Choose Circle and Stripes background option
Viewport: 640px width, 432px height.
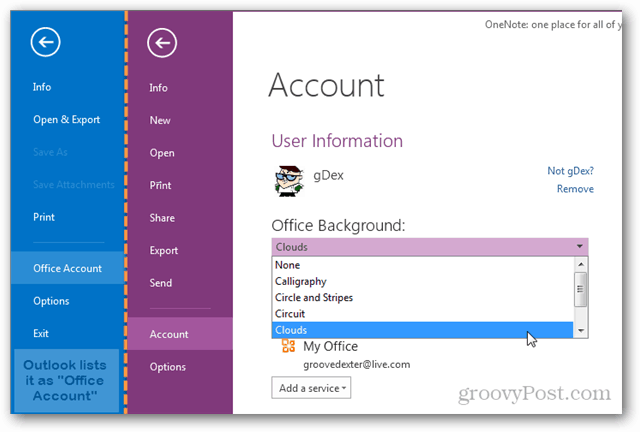click(423, 297)
